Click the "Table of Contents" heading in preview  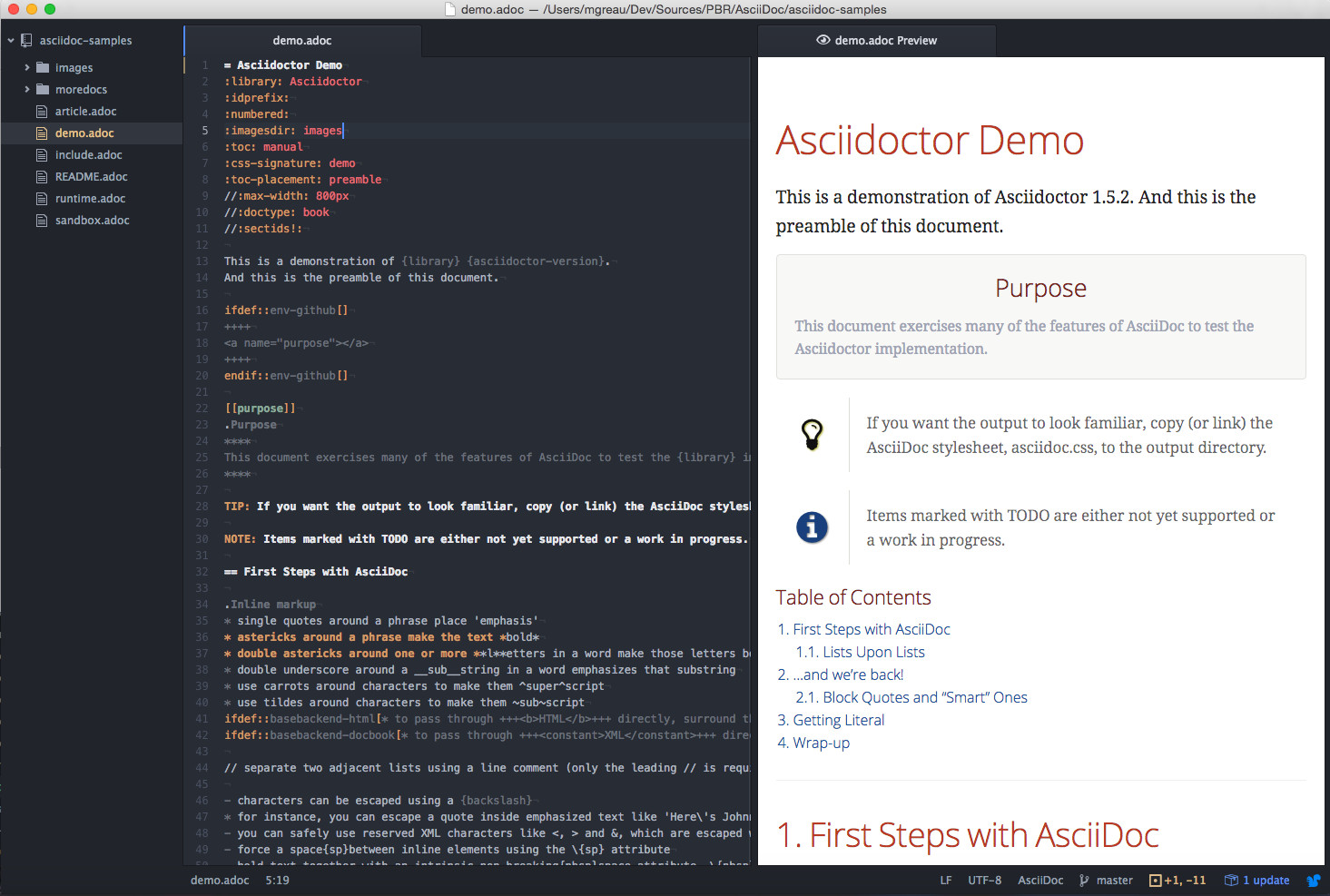853,597
